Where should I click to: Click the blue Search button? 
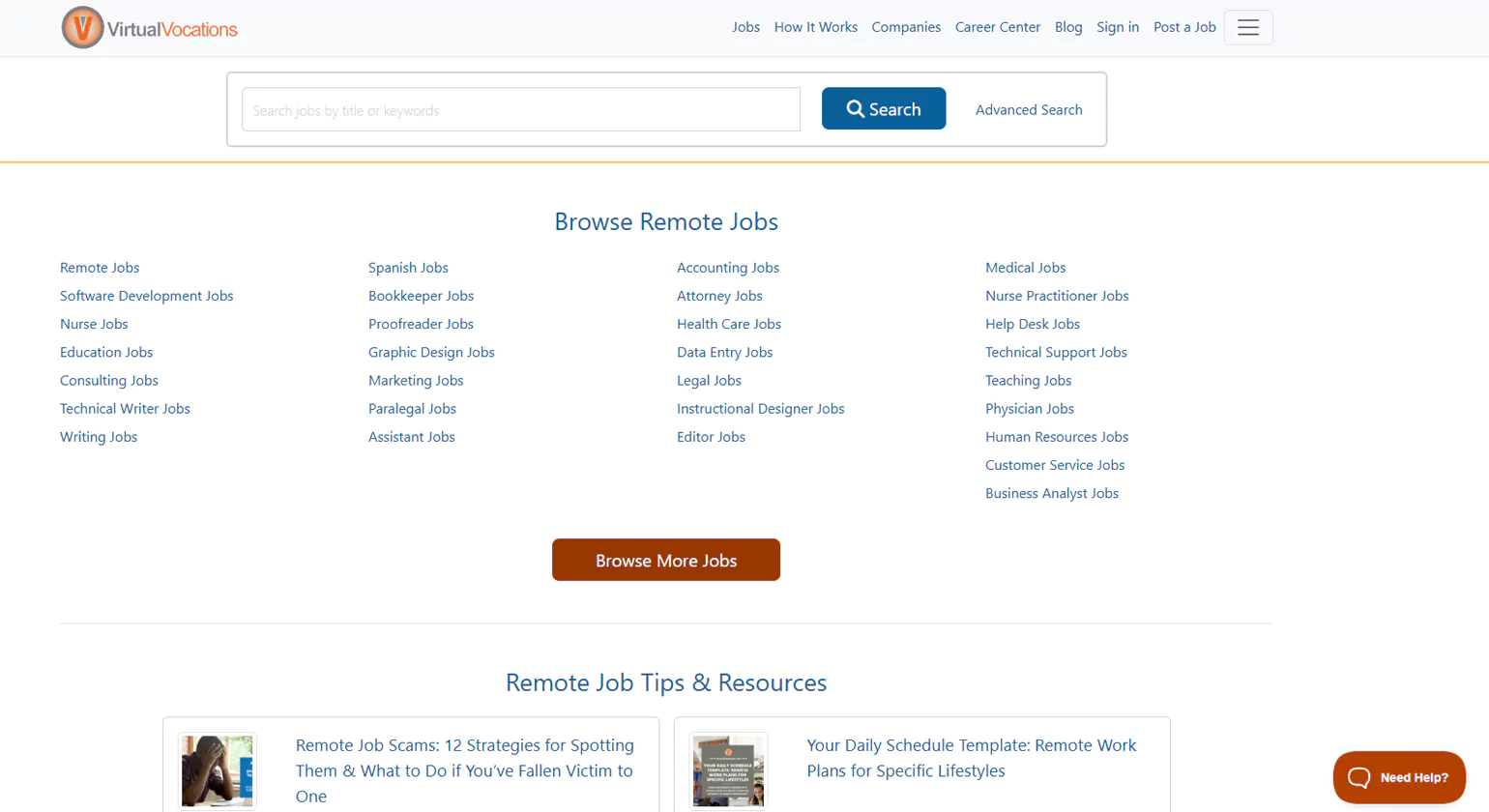click(883, 109)
